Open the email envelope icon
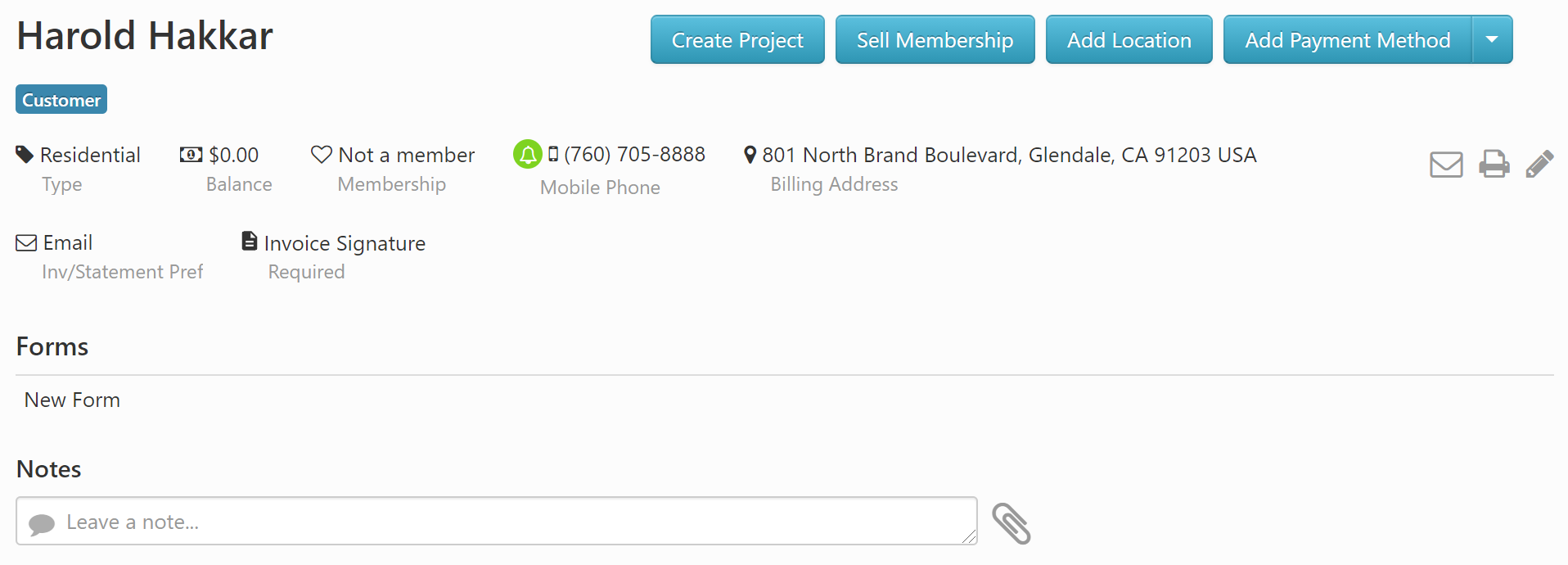 coord(1445,164)
